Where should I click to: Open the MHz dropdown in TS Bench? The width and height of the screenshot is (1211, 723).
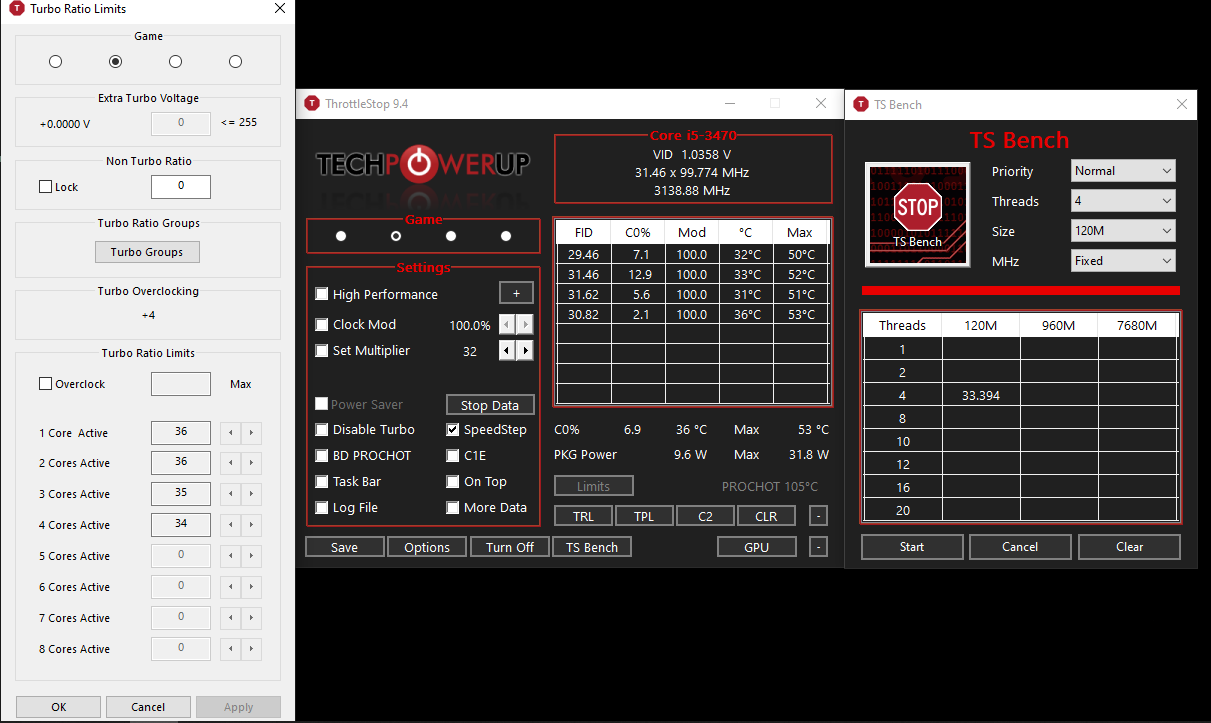[1123, 260]
